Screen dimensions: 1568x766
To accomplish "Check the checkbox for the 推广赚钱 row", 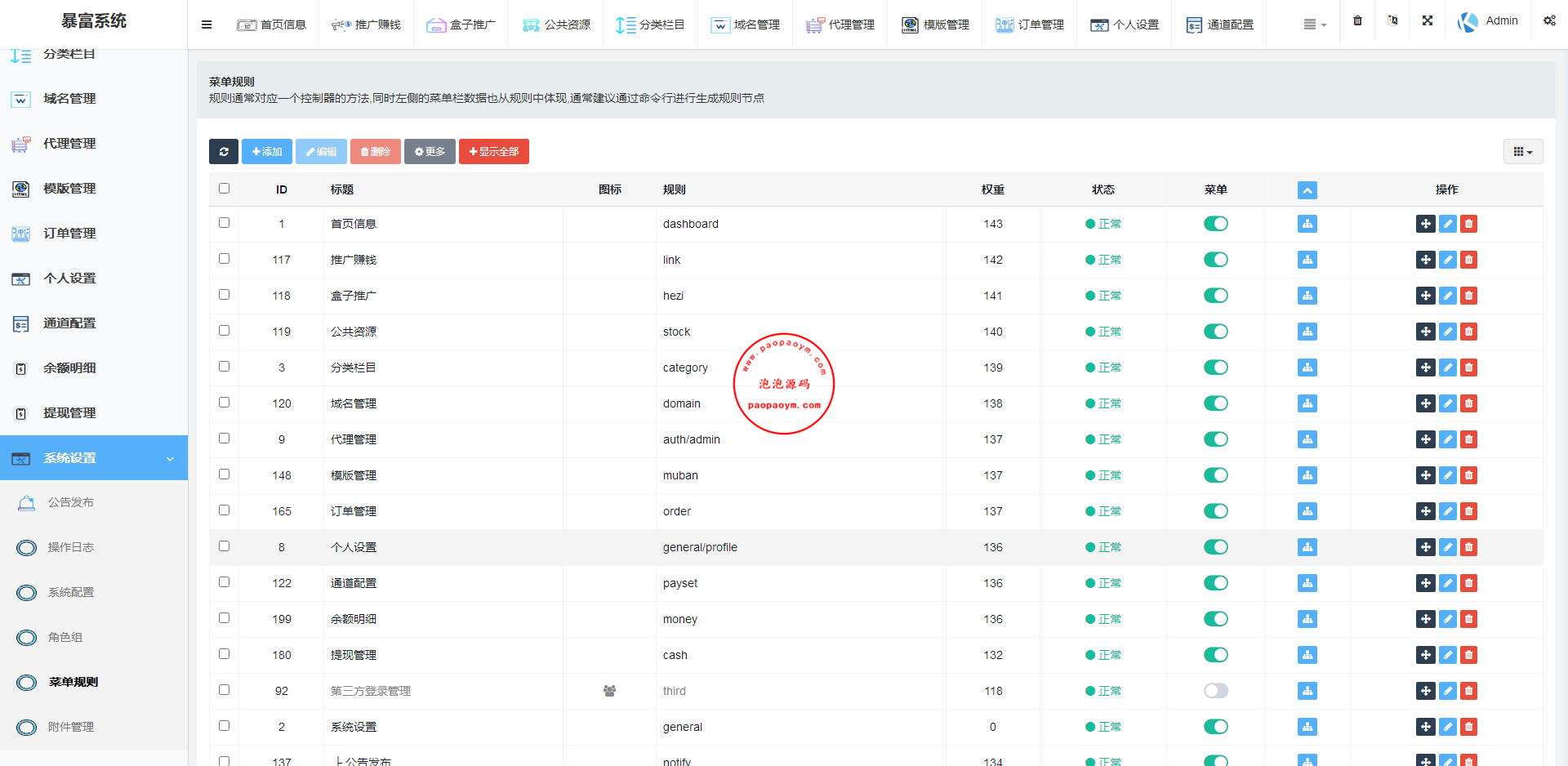I will pyautogui.click(x=224, y=259).
